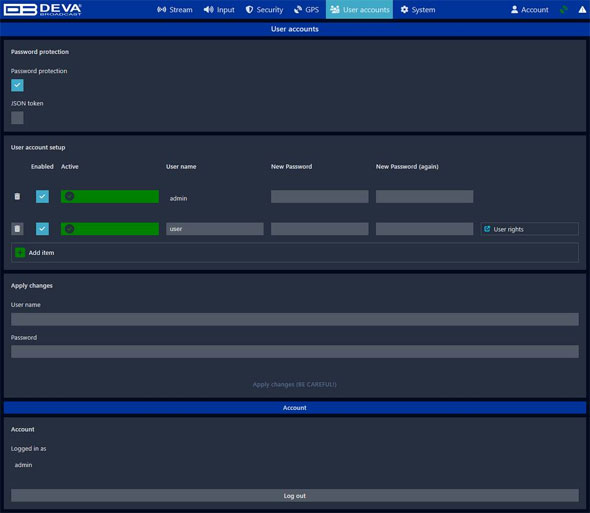
Task: Click the Add item label
Action: pyautogui.click(x=41, y=253)
